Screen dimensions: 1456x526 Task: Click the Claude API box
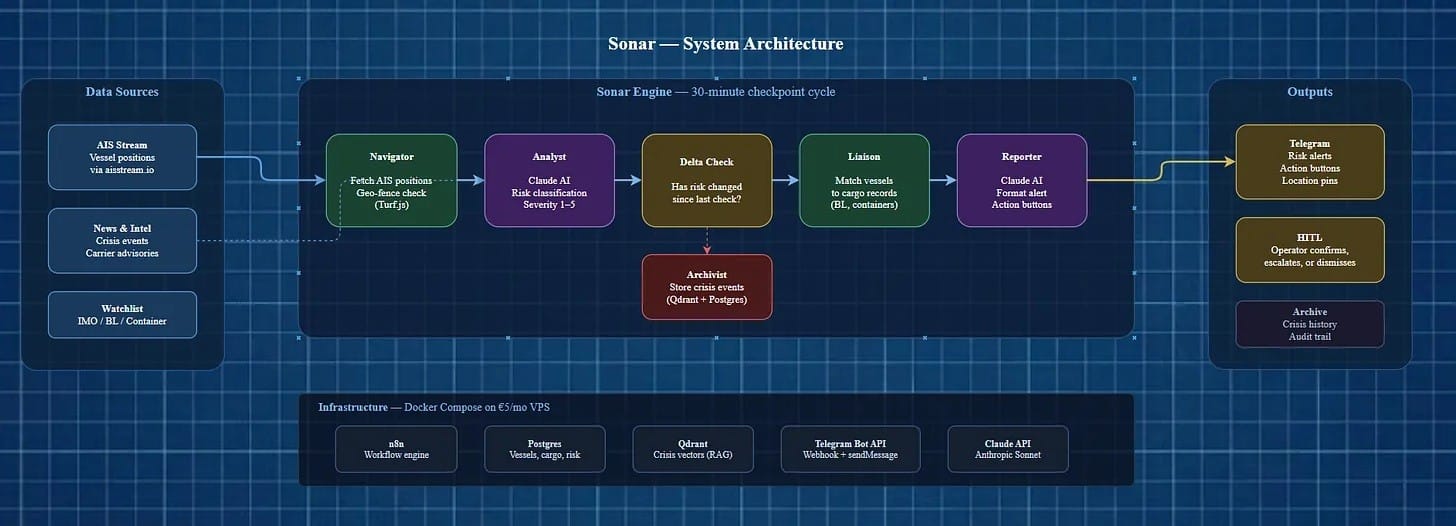click(1008, 449)
